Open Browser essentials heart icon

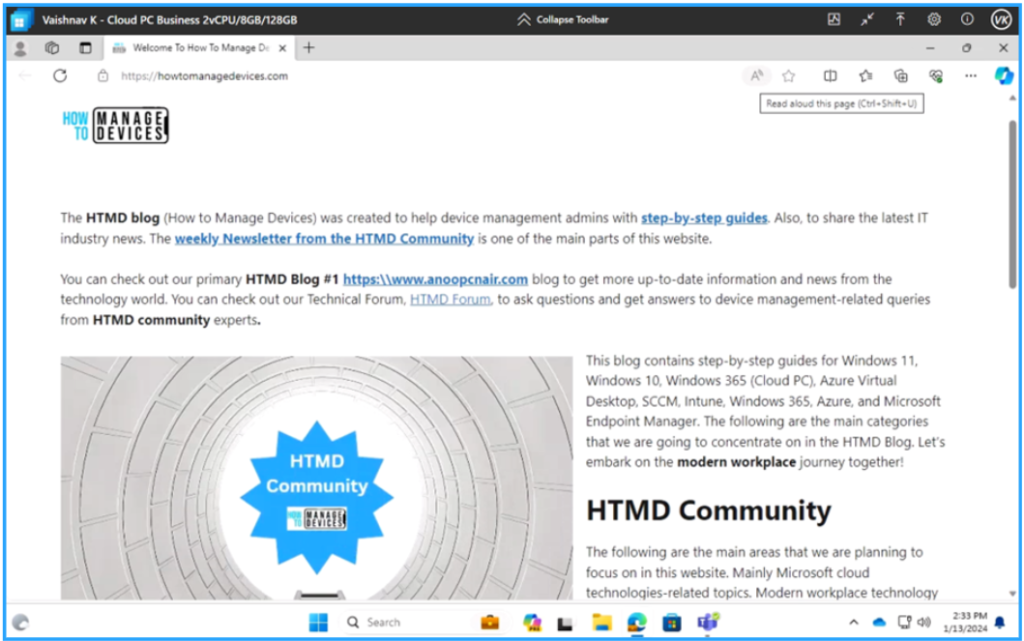936,76
